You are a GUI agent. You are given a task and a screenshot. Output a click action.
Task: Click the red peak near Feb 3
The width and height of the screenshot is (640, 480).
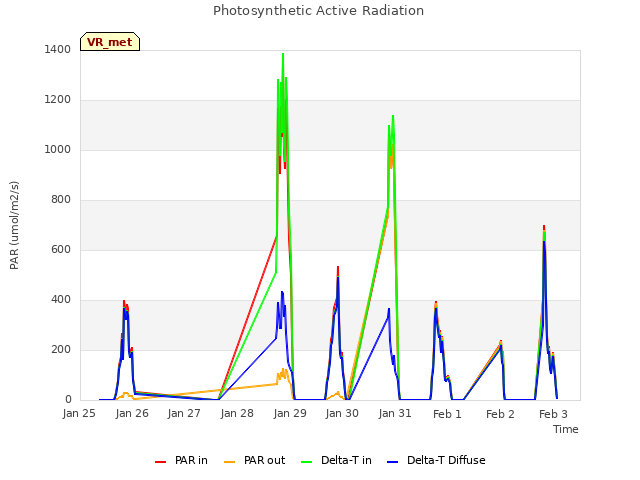pos(544,227)
